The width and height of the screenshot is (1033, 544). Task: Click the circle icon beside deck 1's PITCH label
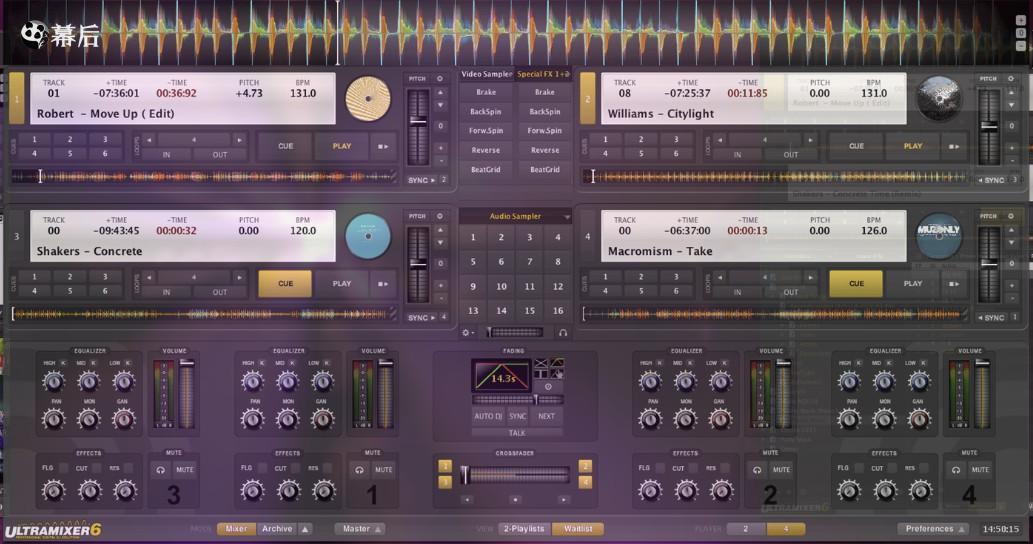(440, 78)
